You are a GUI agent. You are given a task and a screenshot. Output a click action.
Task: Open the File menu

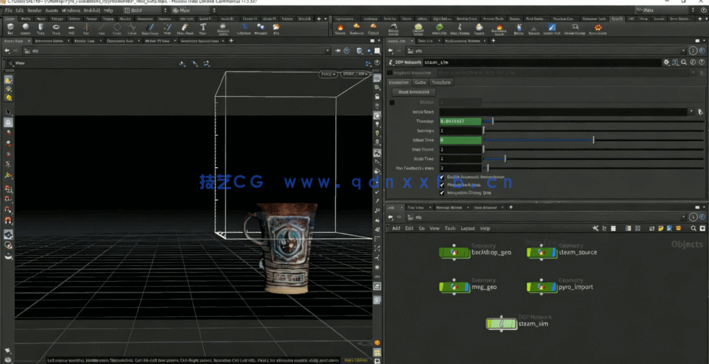(x=8, y=10)
